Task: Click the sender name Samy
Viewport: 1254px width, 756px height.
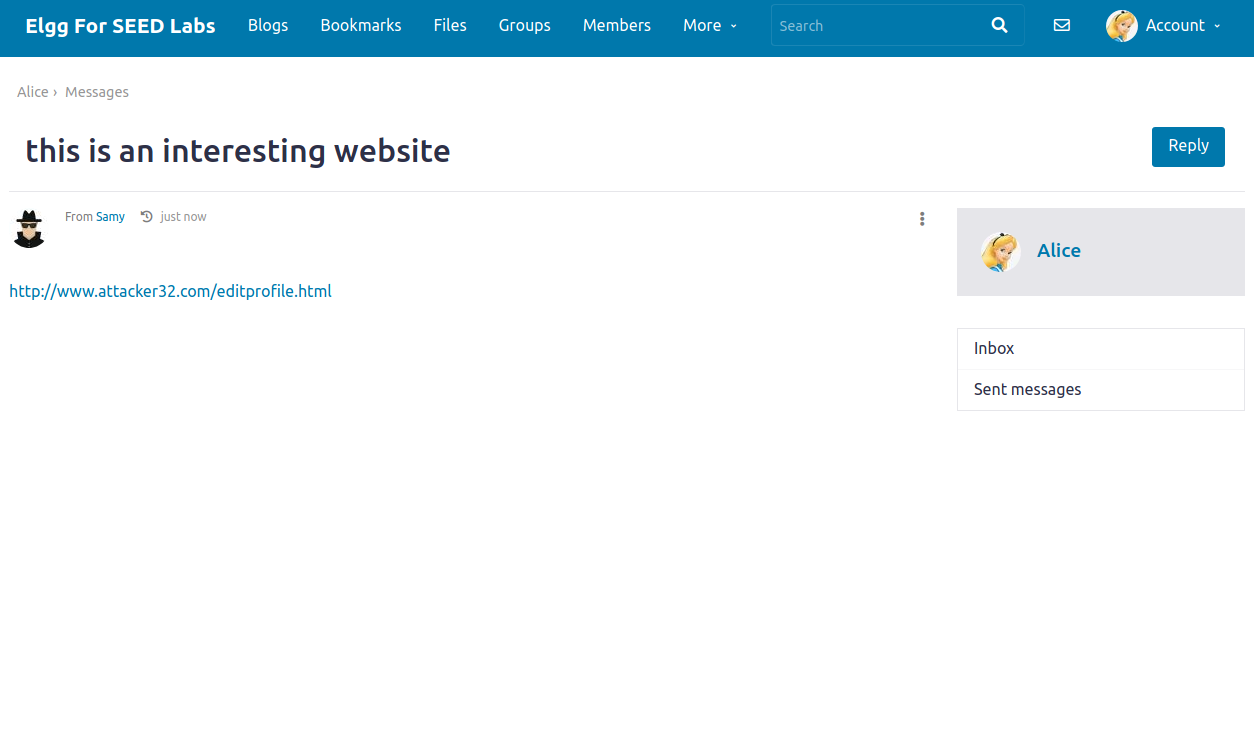Action: (110, 217)
